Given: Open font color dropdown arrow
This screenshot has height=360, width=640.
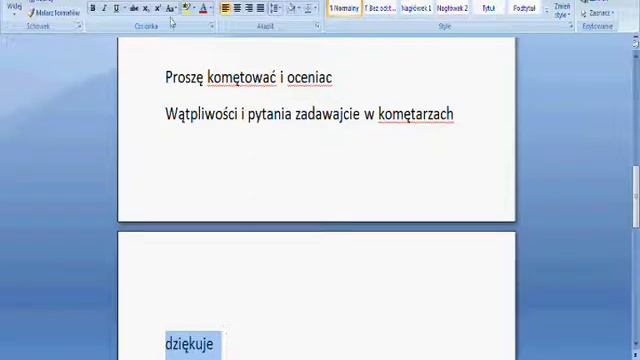Looking at the screenshot, I should pyautogui.click(x=211, y=8).
